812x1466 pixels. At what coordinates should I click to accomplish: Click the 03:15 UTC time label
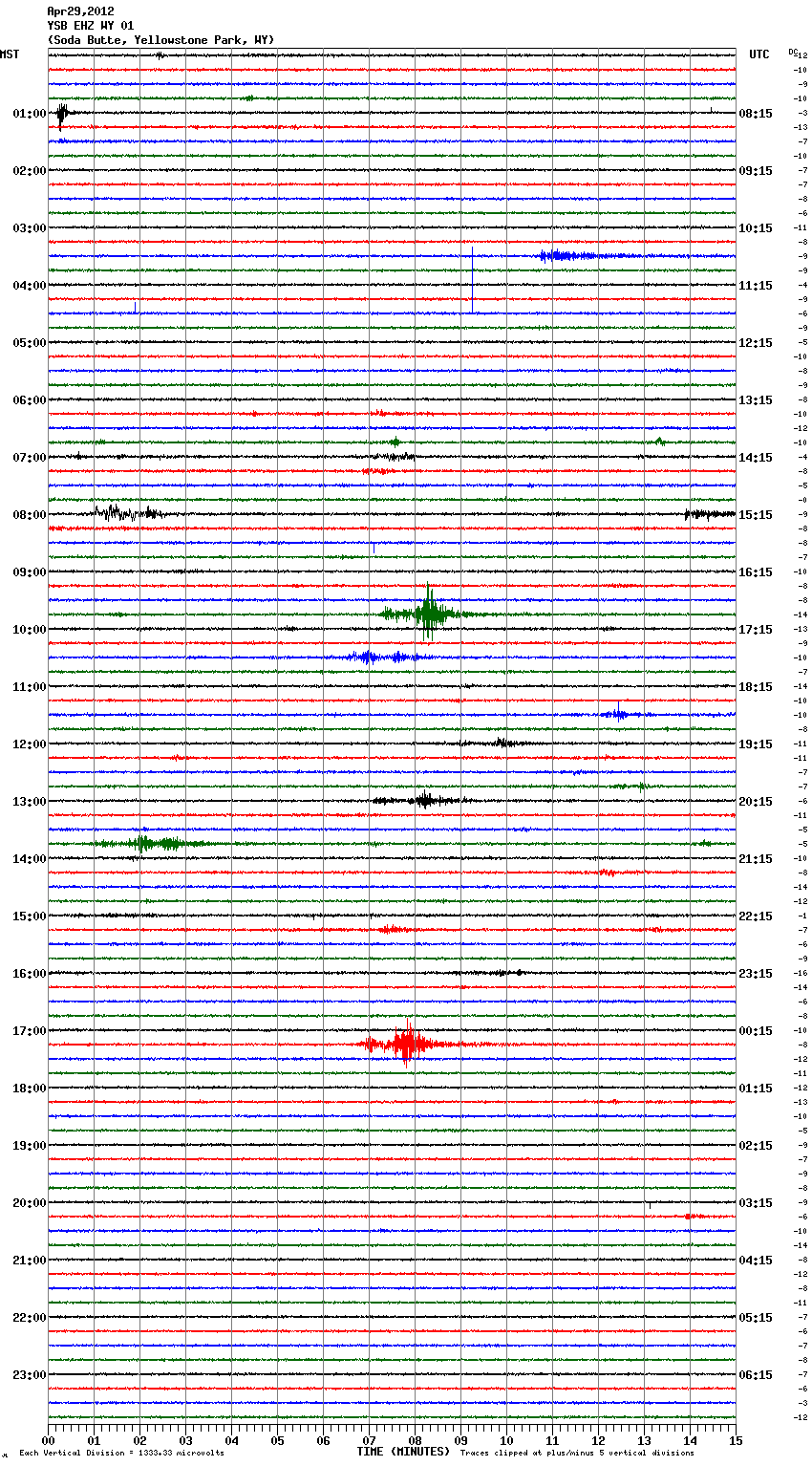pyautogui.click(x=756, y=1203)
